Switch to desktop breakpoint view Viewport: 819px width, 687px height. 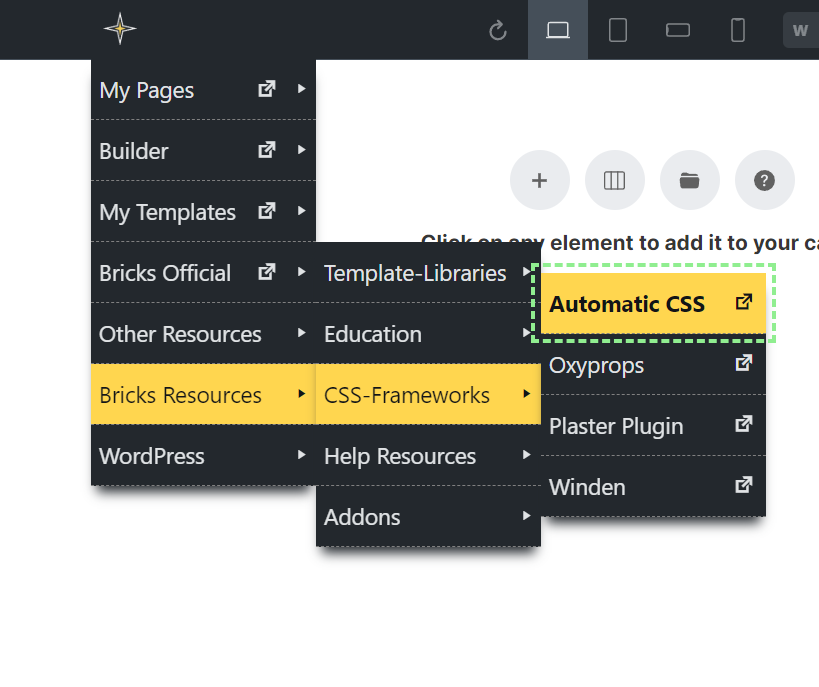coord(558,30)
